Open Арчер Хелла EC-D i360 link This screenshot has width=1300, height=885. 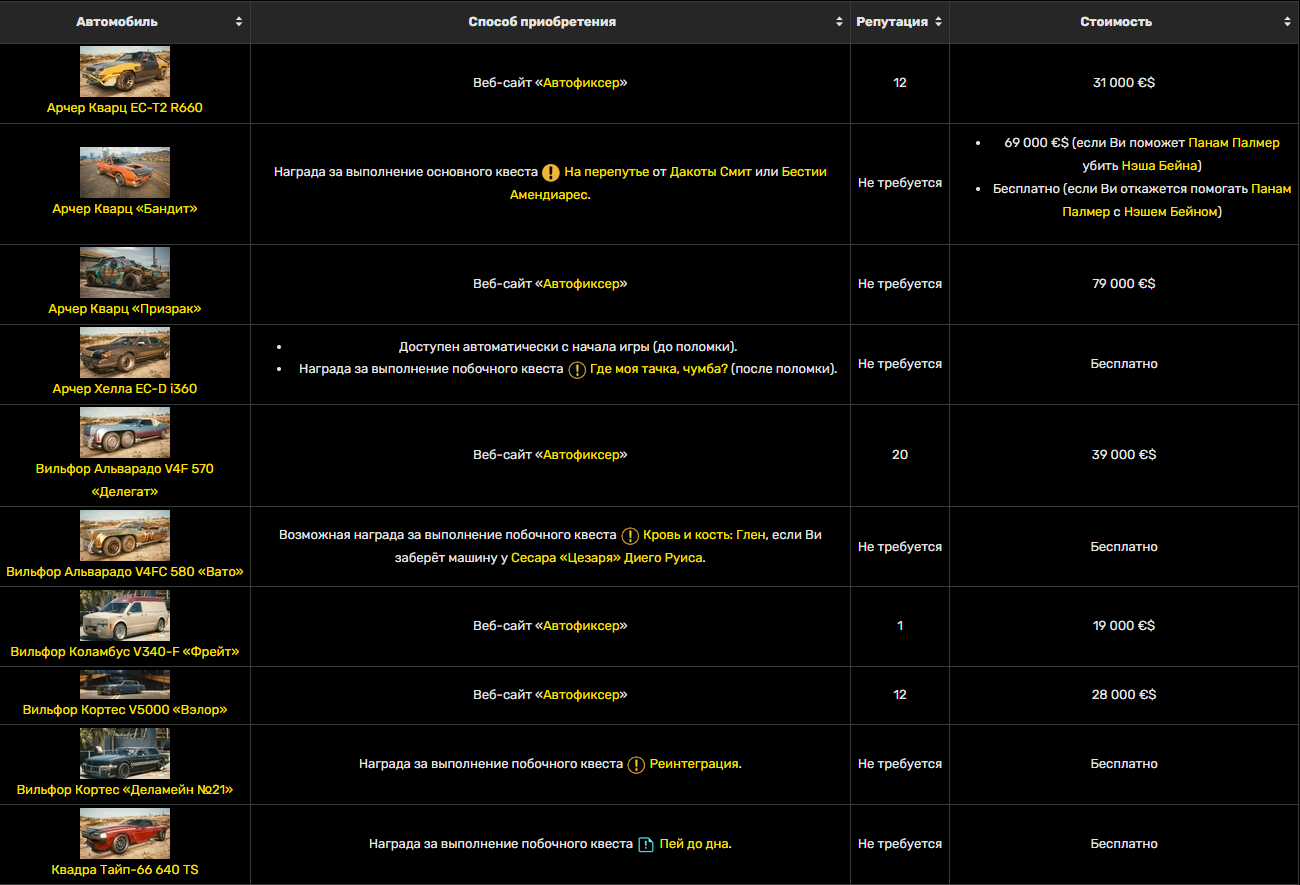(x=125, y=389)
